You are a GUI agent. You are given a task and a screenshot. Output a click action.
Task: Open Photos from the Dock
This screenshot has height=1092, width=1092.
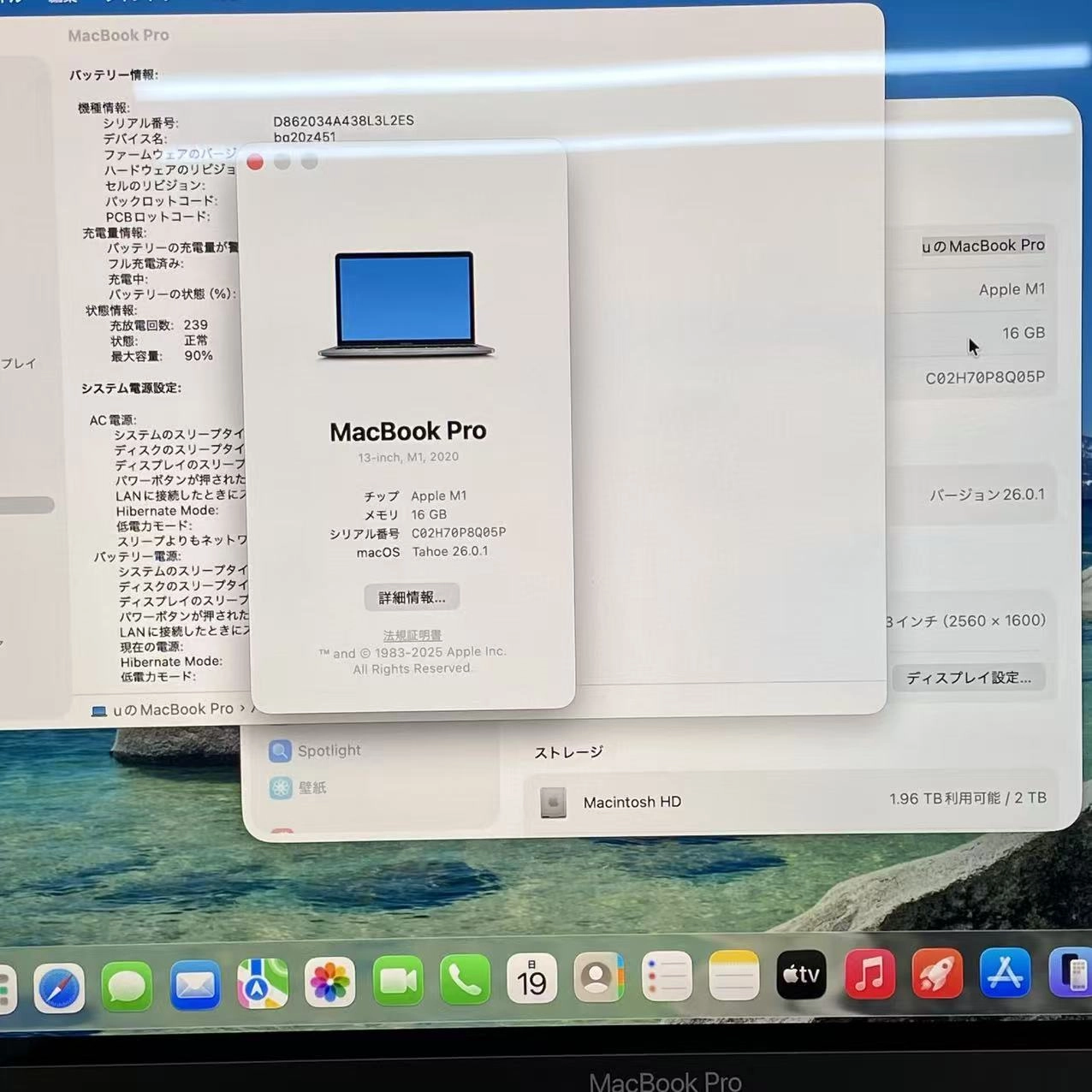(x=329, y=982)
